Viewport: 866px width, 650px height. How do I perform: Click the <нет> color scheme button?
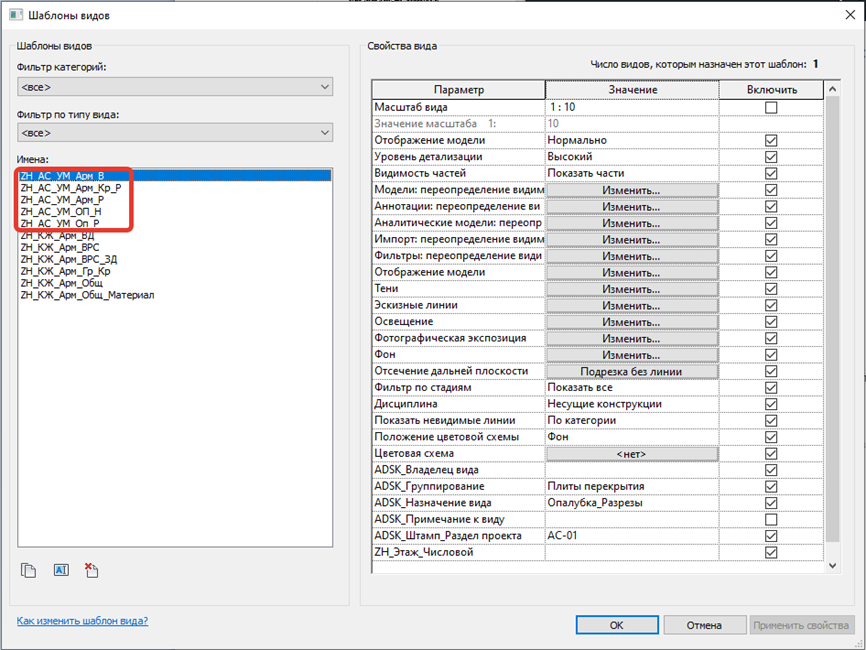click(x=632, y=454)
